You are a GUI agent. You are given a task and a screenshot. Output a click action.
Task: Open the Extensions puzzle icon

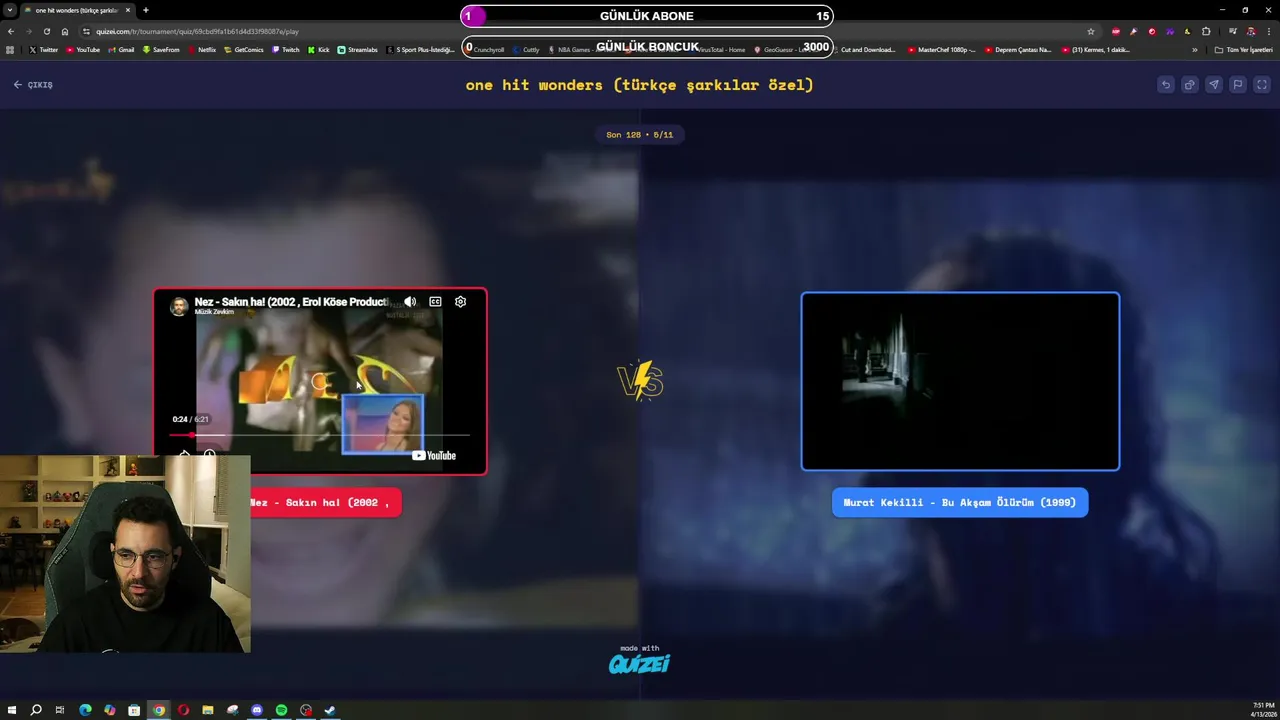coord(1206,31)
